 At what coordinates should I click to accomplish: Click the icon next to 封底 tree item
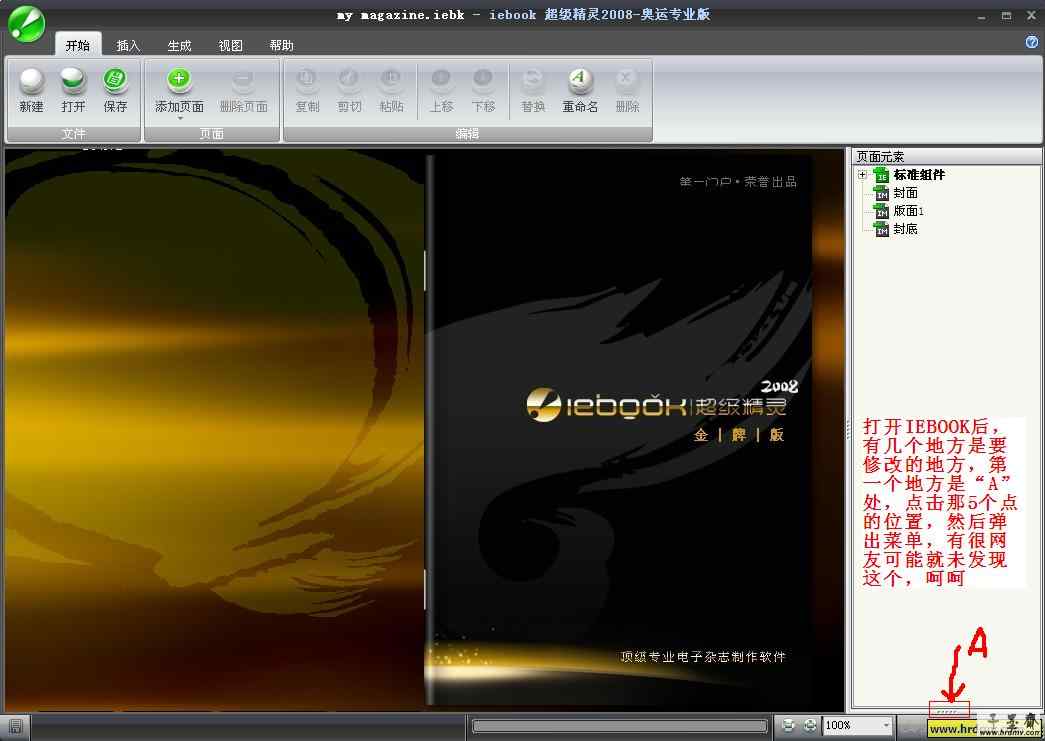[x=882, y=230]
